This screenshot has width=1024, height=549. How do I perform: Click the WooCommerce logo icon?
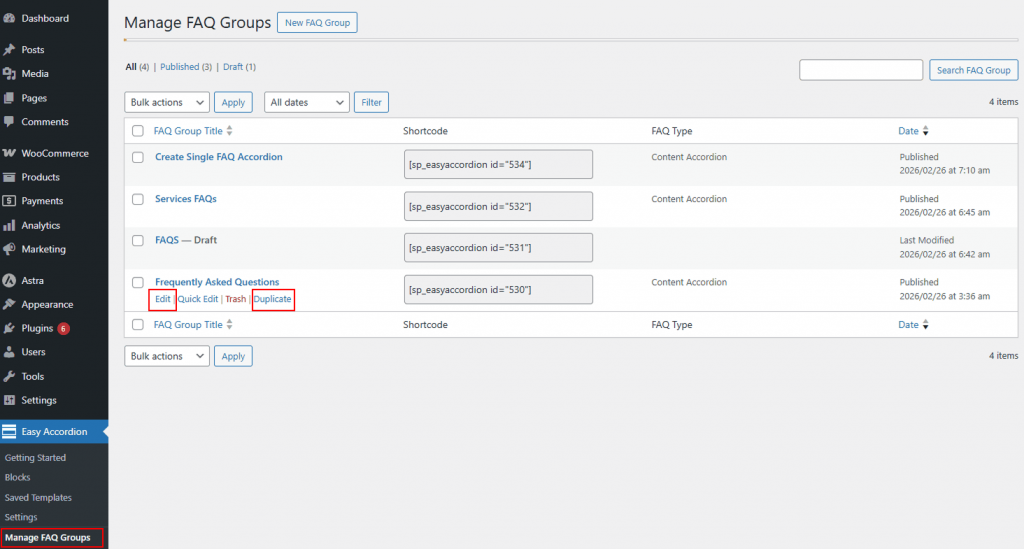9,154
